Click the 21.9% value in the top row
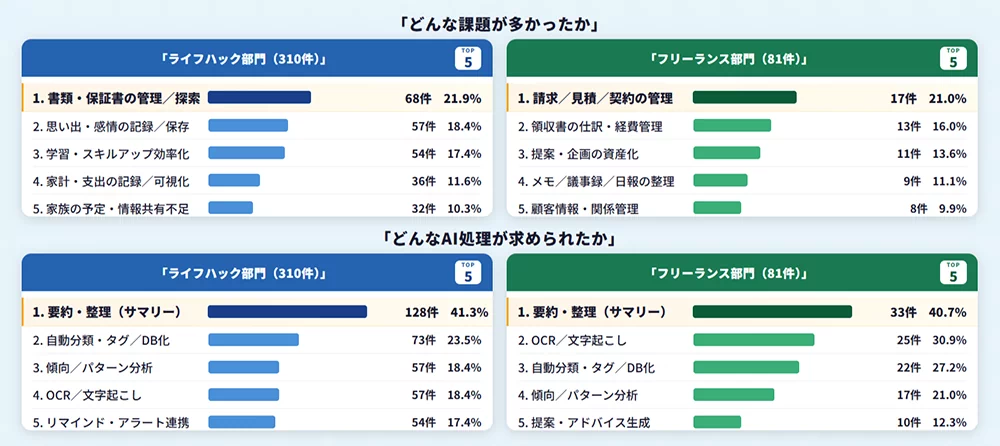 click(x=463, y=98)
